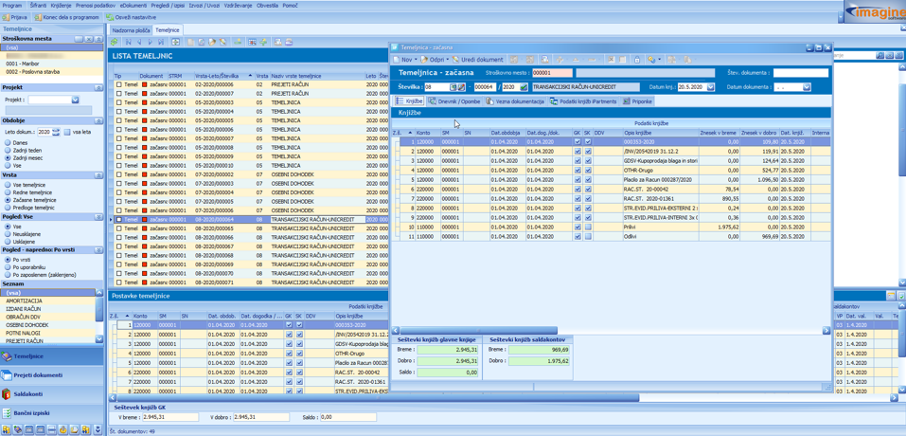Image resolution: width=906 pixels, height=436 pixels.
Task: Click Konec dela s programom exit button
Action: tap(67, 17)
